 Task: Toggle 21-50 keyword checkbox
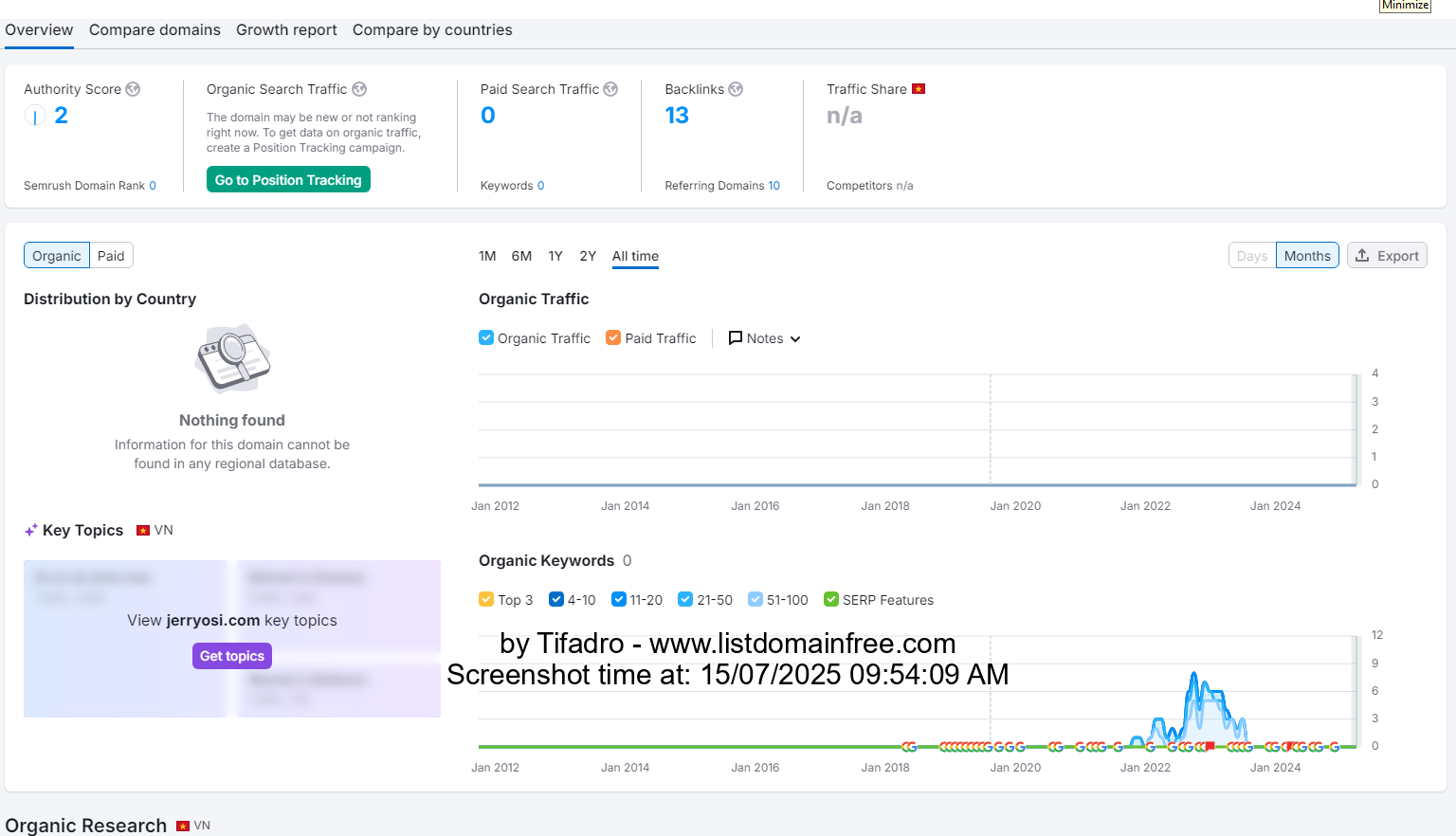point(685,599)
